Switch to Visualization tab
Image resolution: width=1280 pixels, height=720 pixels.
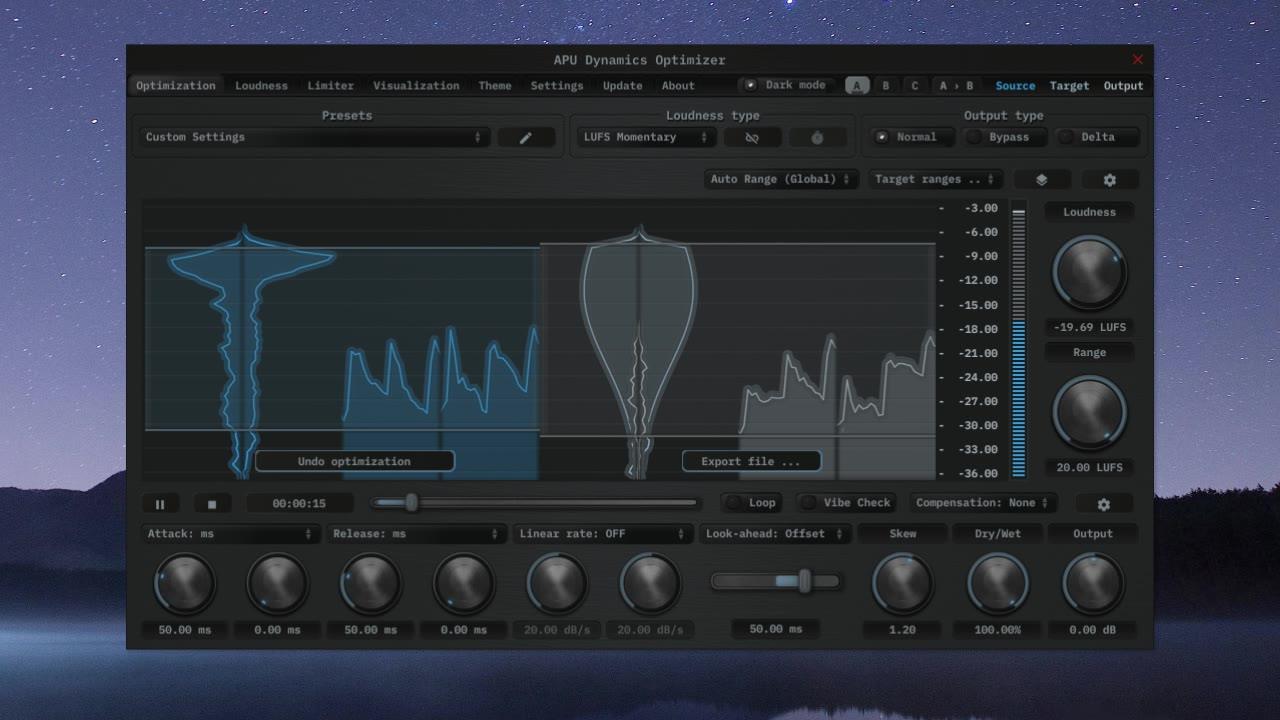416,86
